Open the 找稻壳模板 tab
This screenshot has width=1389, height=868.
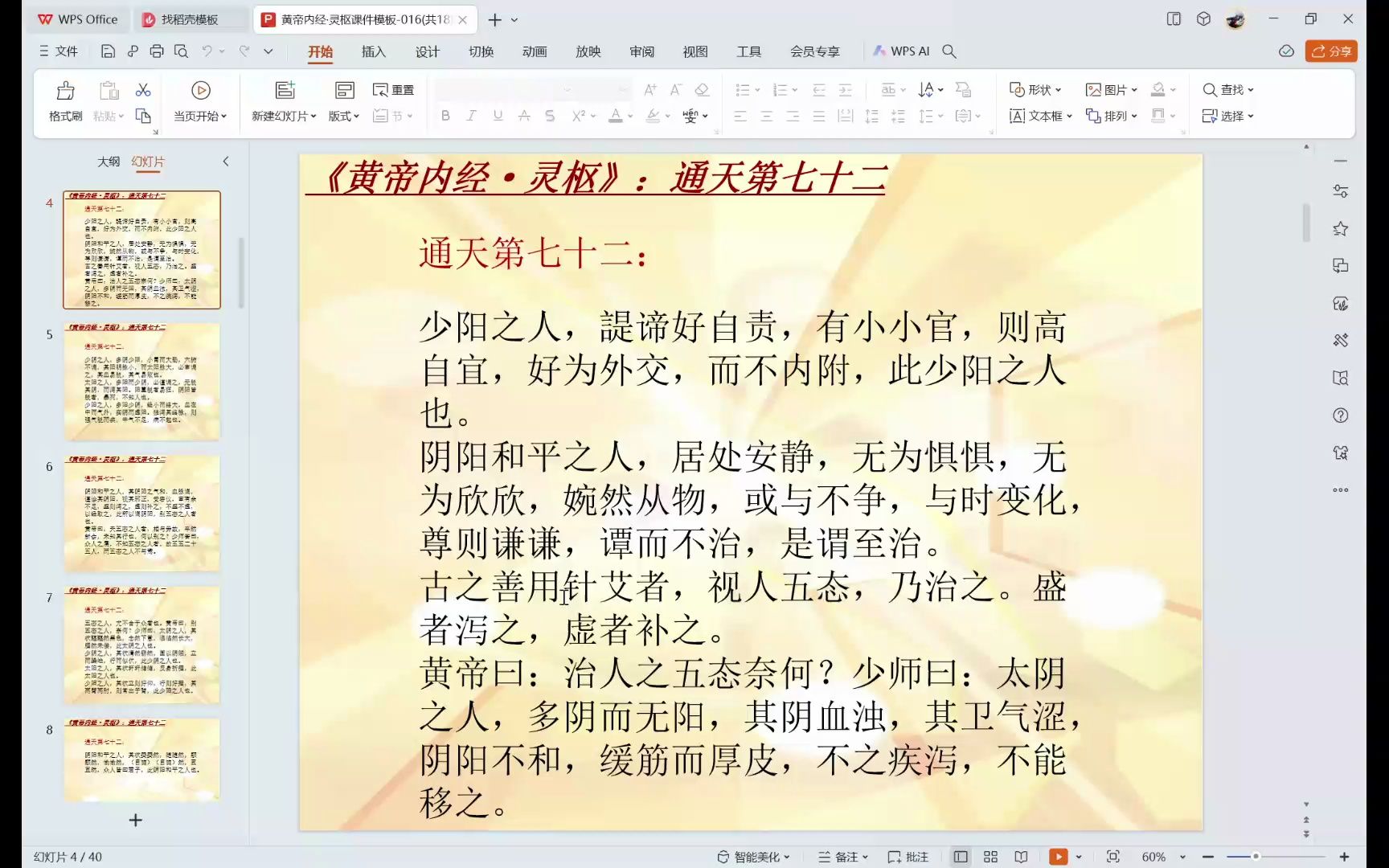(190, 19)
